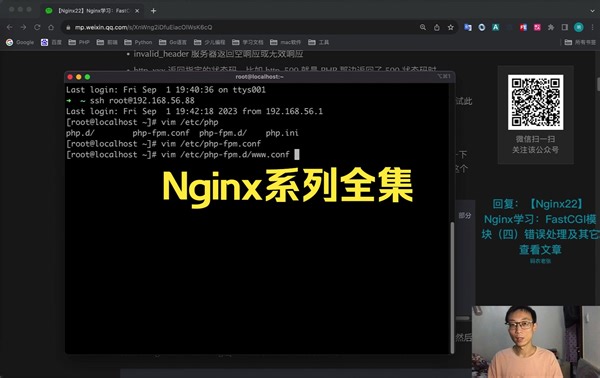Open a new tab with plus button
The image size is (600, 378).
click(153, 11)
